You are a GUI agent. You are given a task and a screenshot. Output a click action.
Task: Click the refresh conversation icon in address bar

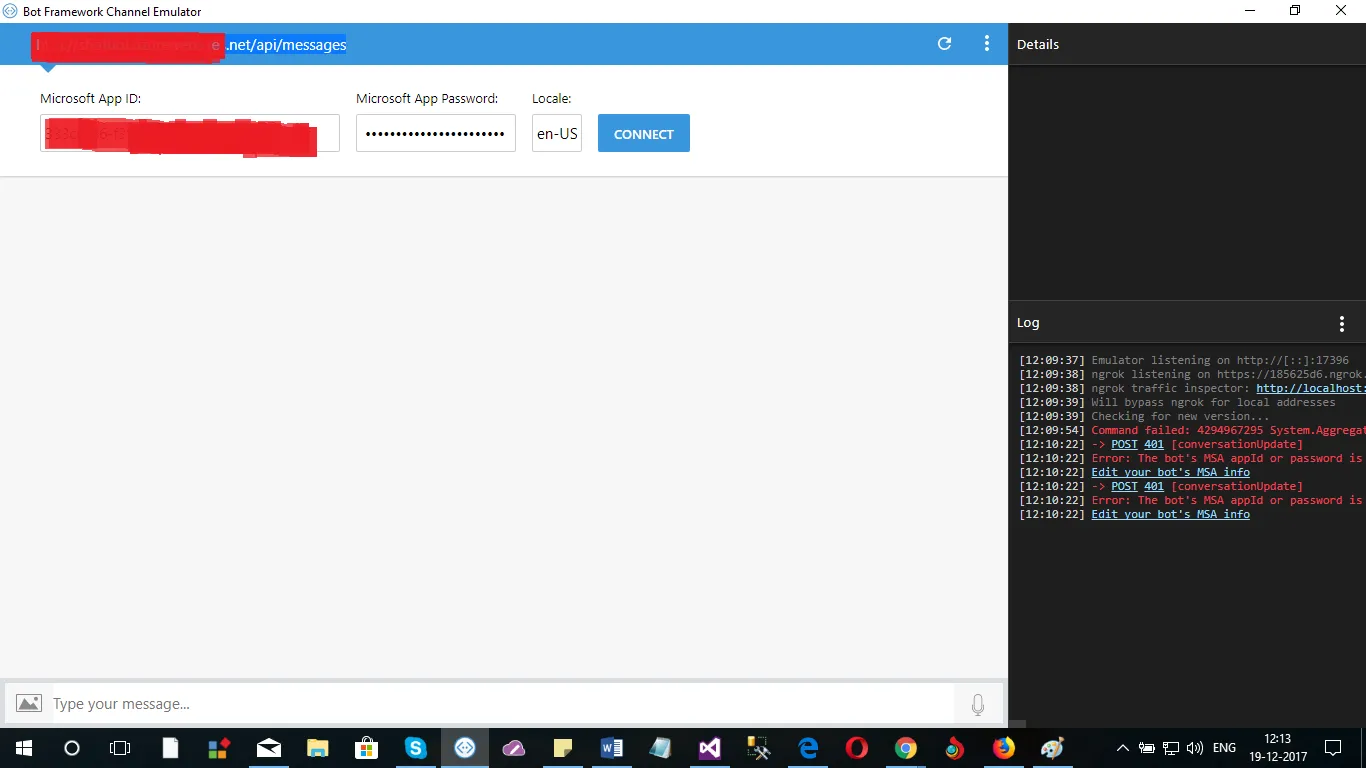[944, 44]
